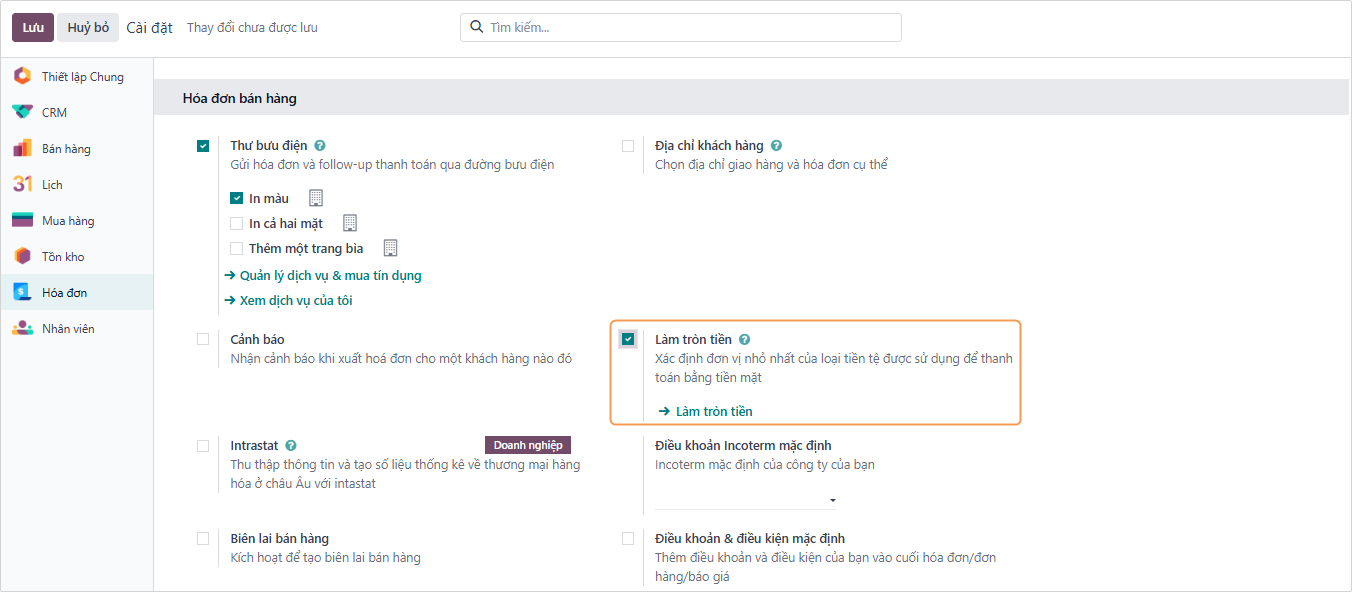Open Quản lý dịch vụ & mua tín dụng link
Screen dimensions: 1352x592
pos(330,275)
